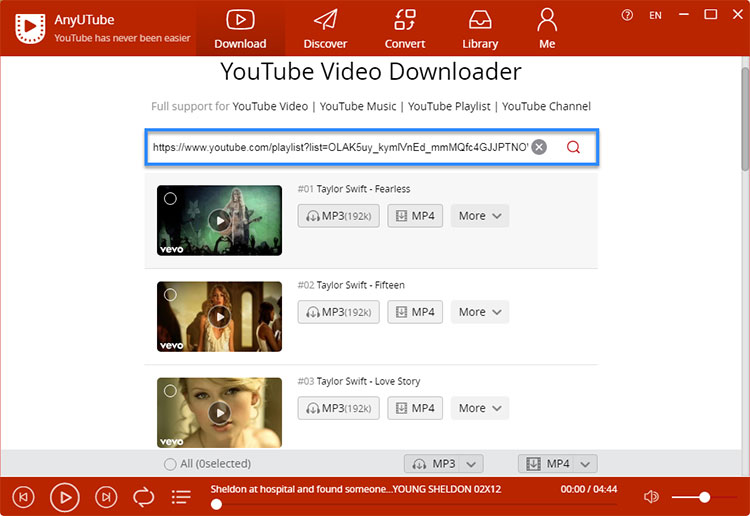Click the playback progress slider knob
Viewport: 750px width, 516px height.
[x=216, y=504]
